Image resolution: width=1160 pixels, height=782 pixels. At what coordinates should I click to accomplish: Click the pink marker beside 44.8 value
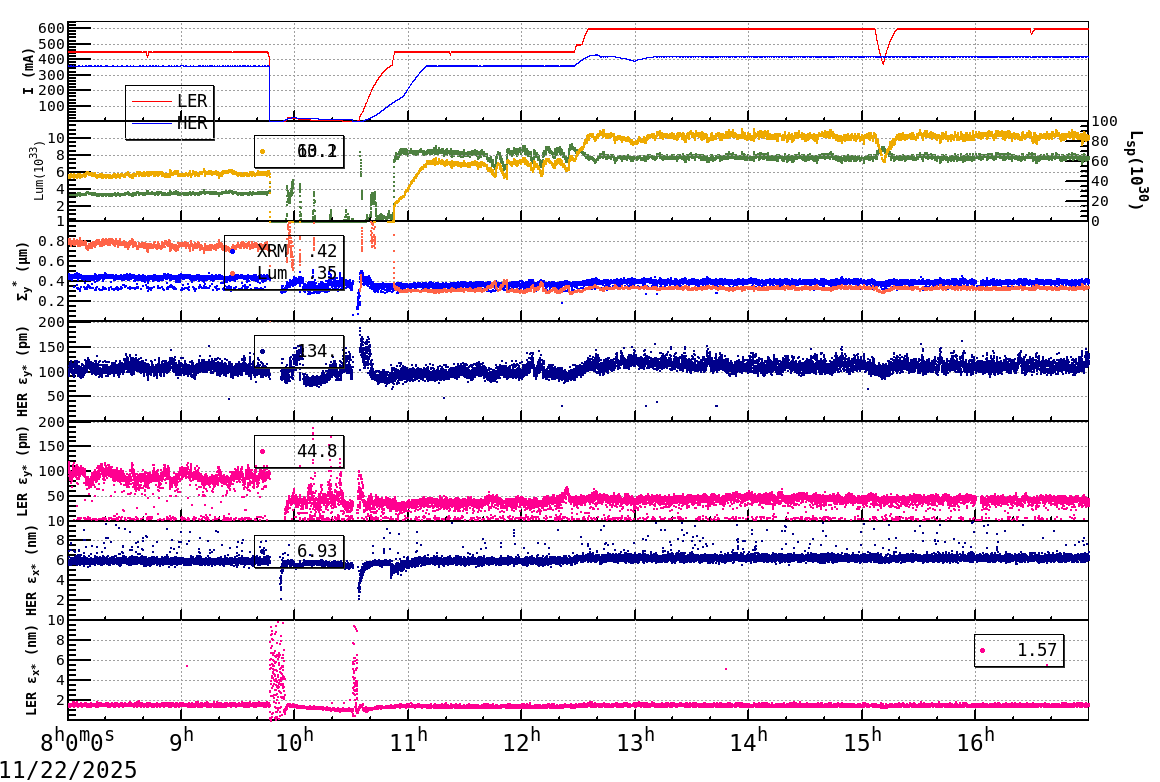click(x=262, y=451)
